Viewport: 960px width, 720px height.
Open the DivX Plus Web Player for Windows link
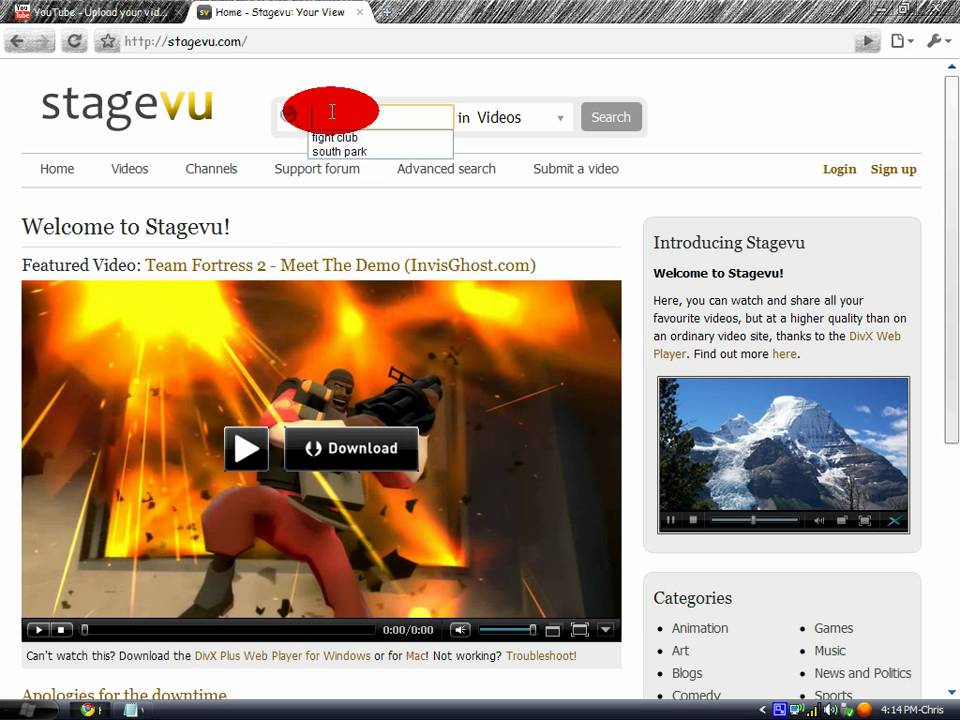(282, 656)
